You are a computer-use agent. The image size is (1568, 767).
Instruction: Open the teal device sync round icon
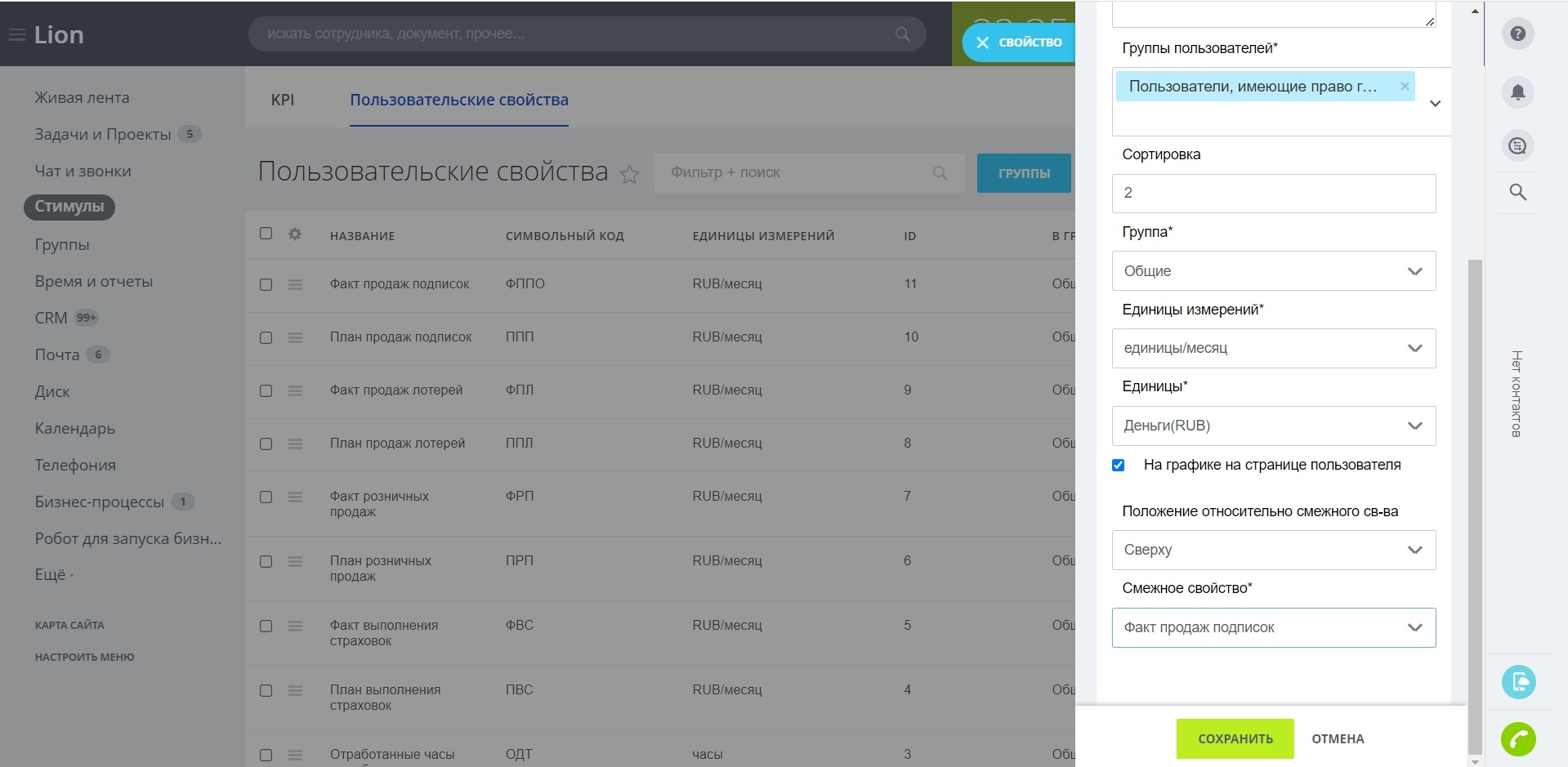pos(1518,681)
